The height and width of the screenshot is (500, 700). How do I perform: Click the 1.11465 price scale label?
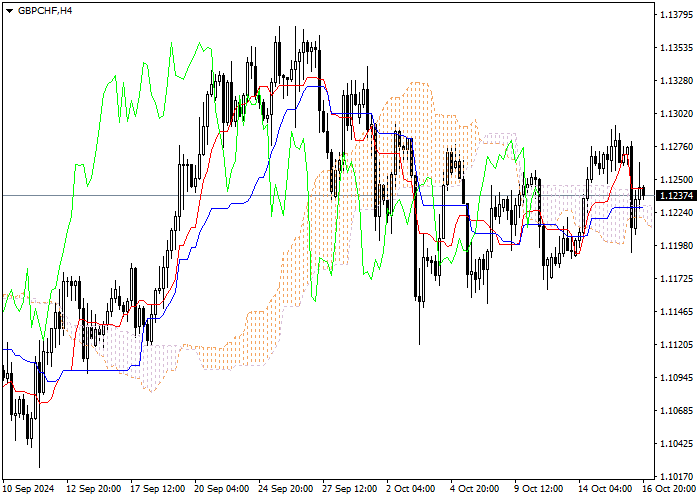pyautogui.click(x=676, y=312)
